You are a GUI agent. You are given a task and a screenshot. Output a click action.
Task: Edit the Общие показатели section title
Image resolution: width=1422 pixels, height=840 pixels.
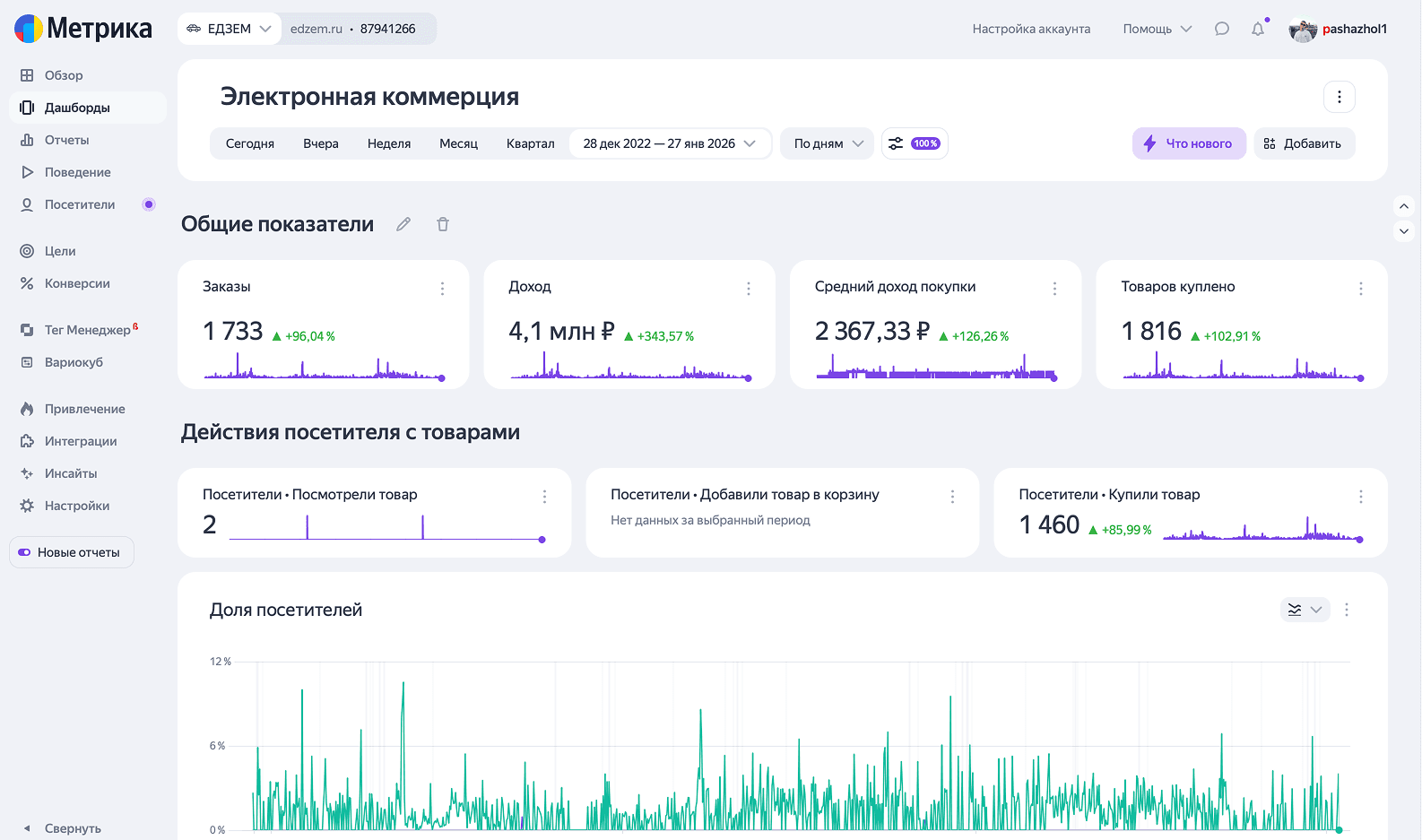(x=403, y=224)
